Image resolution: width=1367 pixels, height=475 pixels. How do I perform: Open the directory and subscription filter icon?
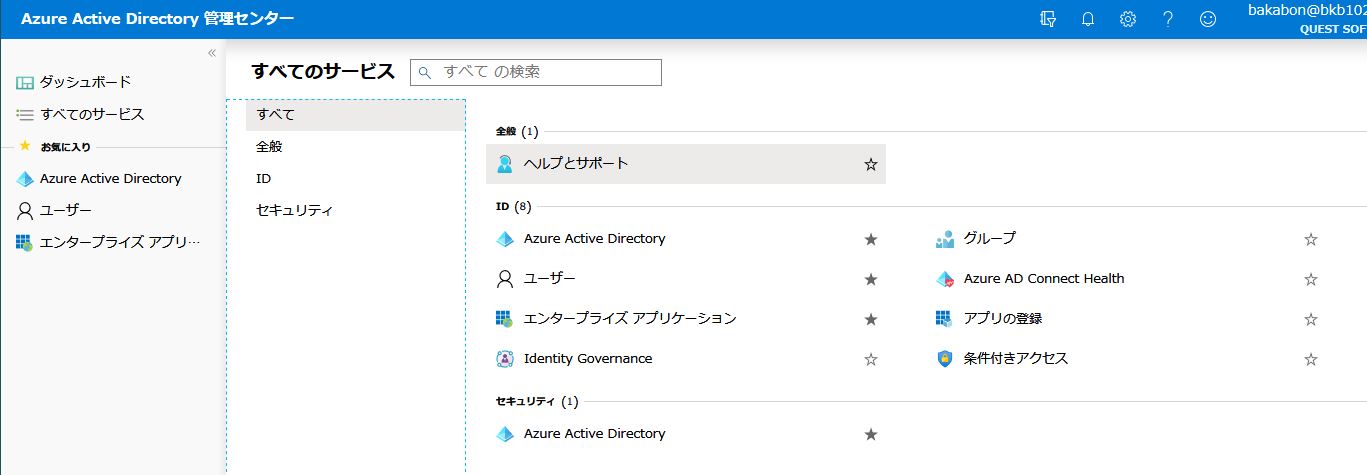(1048, 19)
